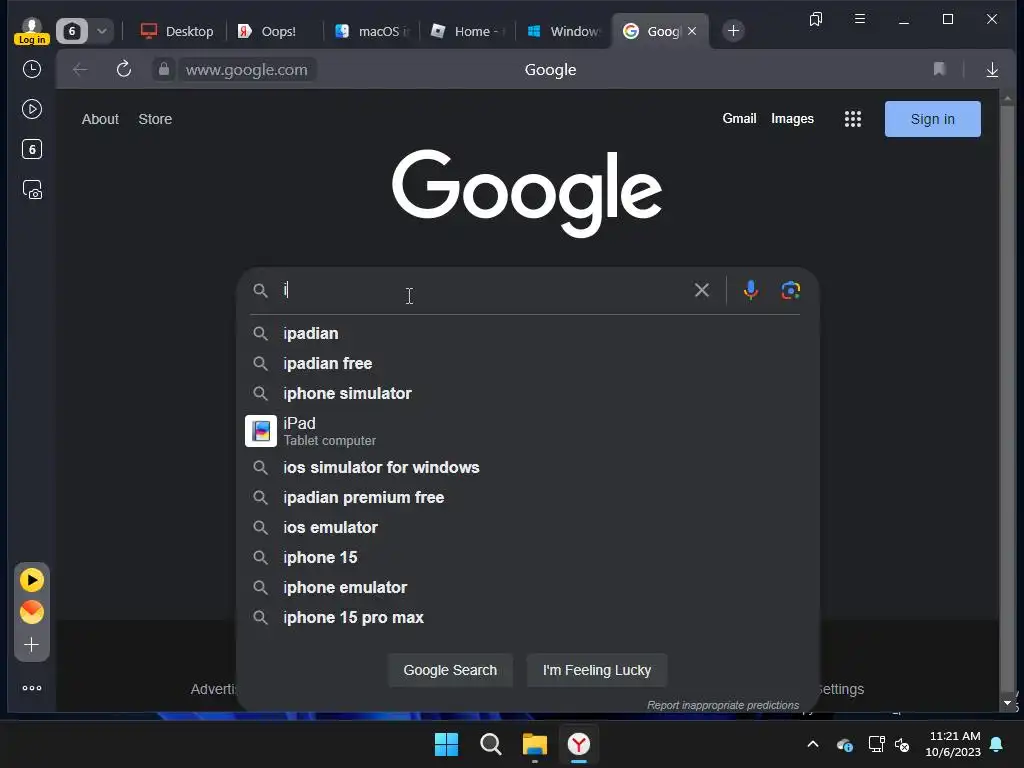Click the Log in profile avatar

click(31, 31)
